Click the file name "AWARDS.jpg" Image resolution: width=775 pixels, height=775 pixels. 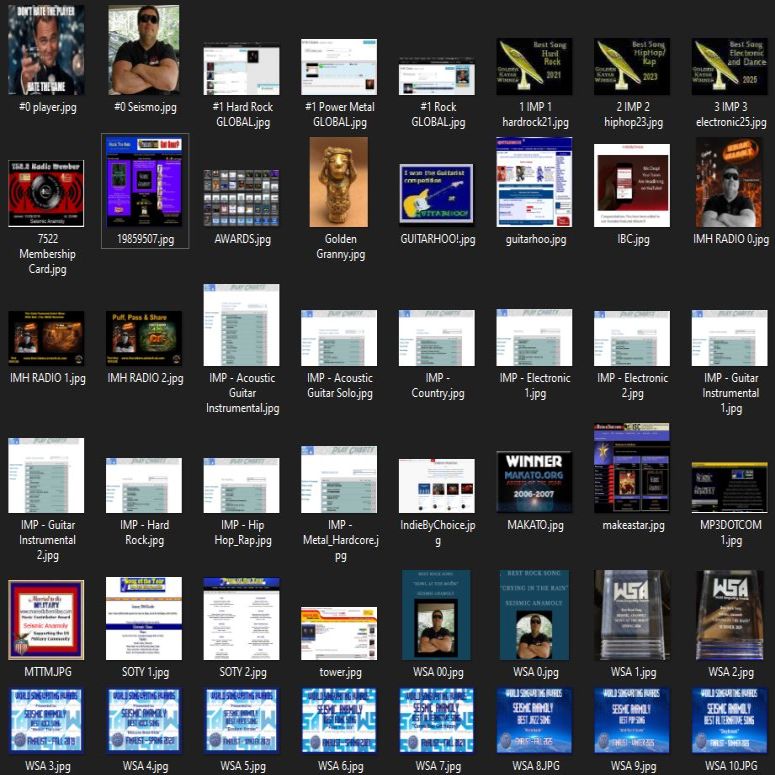[x=243, y=239]
